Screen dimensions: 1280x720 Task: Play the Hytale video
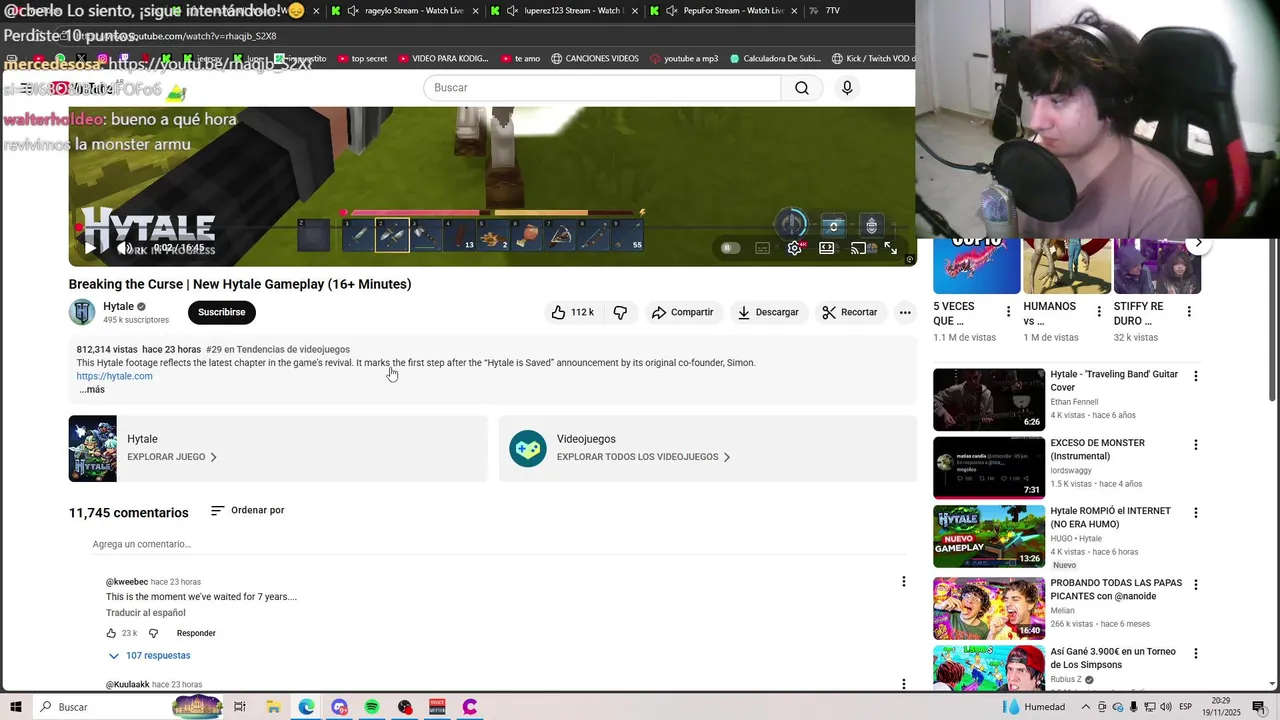(90, 248)
